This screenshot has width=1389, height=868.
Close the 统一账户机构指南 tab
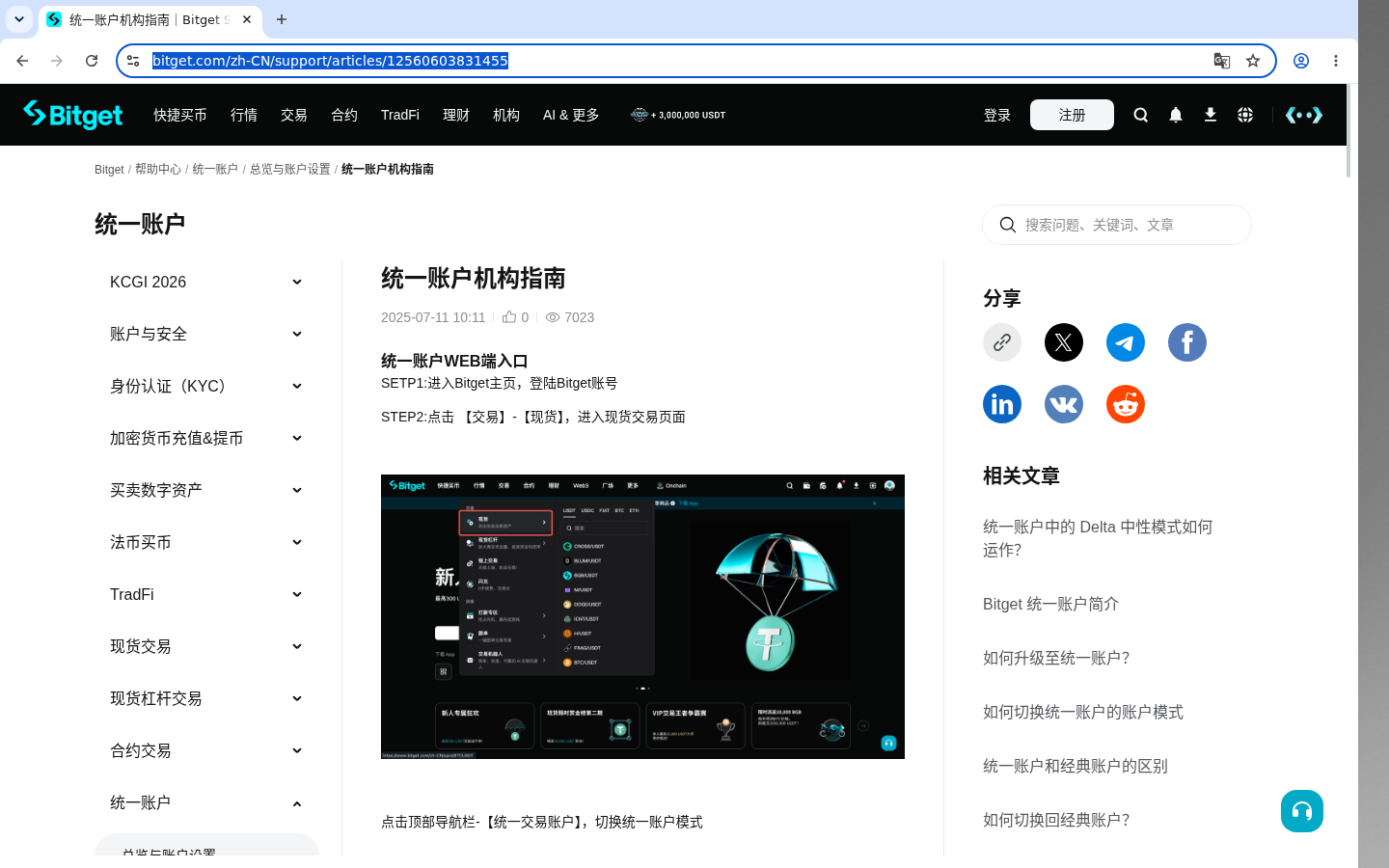(x=247, y=19)
